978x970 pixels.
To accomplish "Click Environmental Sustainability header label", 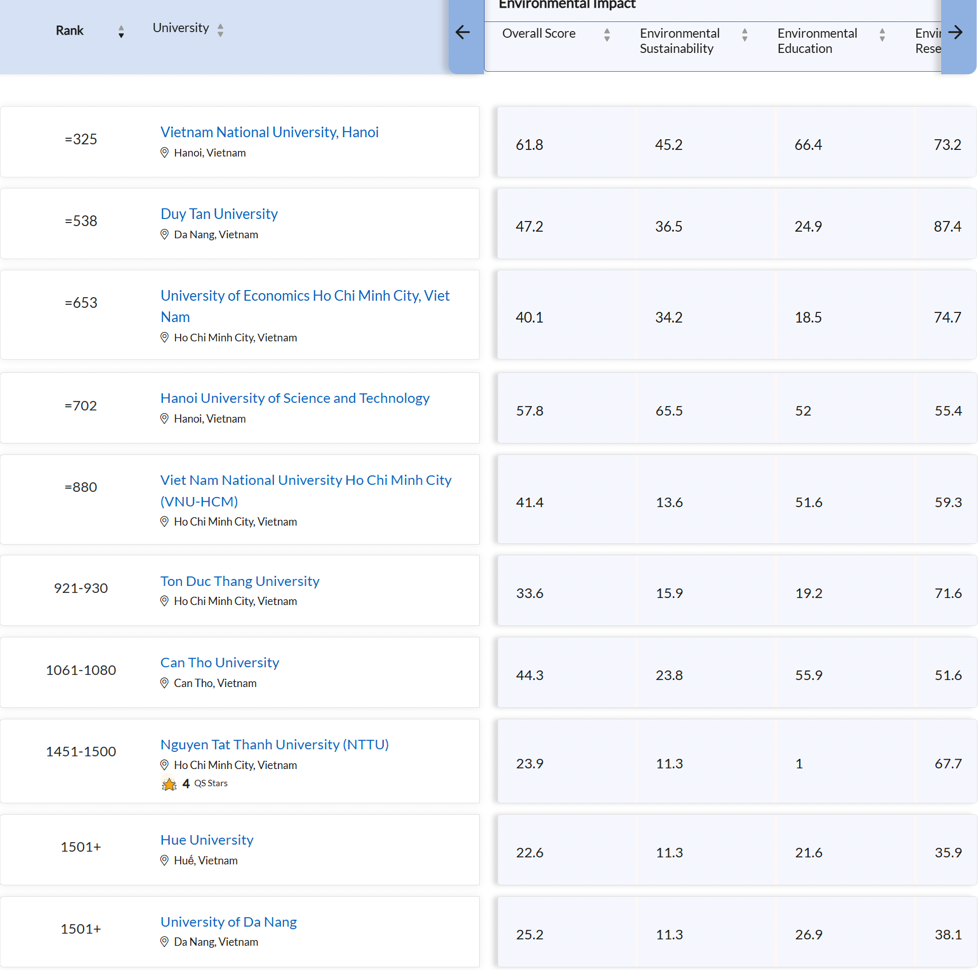I will point(680,41).
